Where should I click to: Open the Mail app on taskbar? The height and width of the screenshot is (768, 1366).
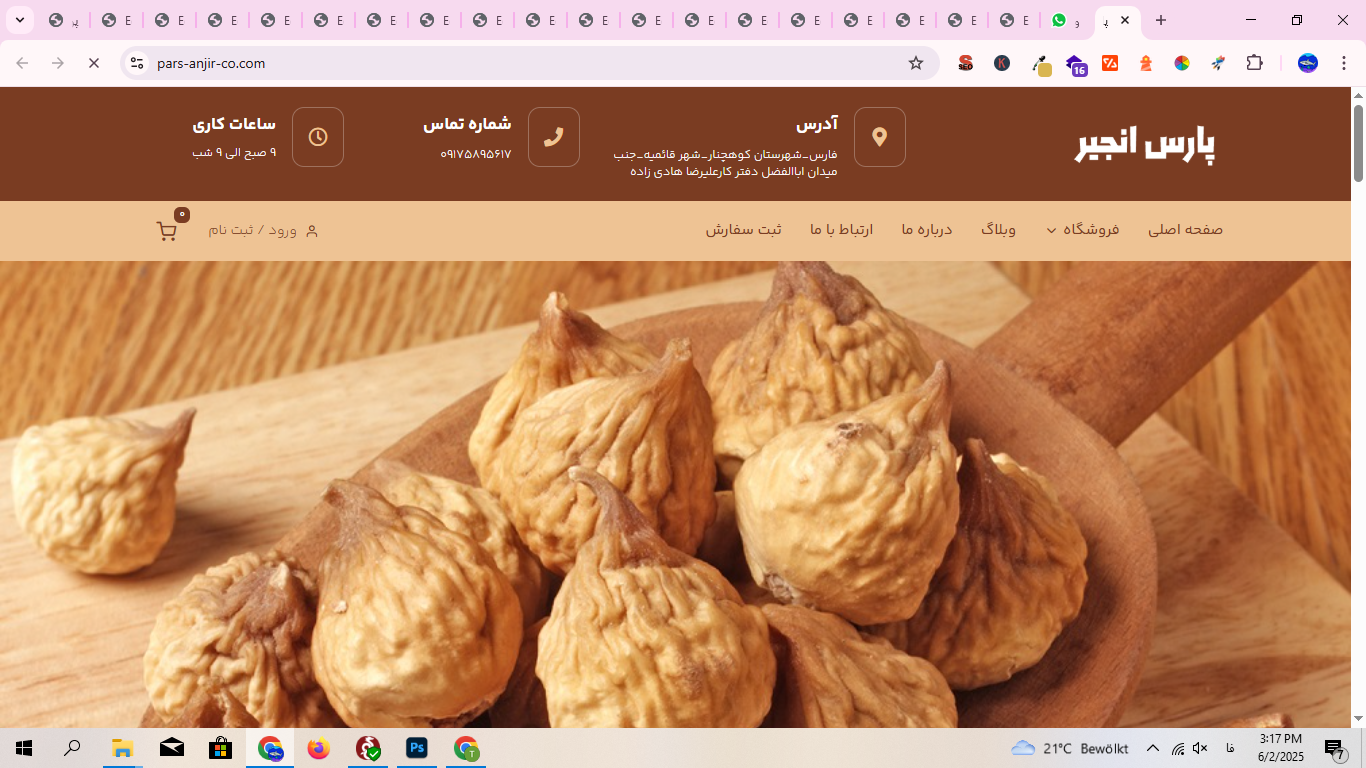click(x=171, y=748)
